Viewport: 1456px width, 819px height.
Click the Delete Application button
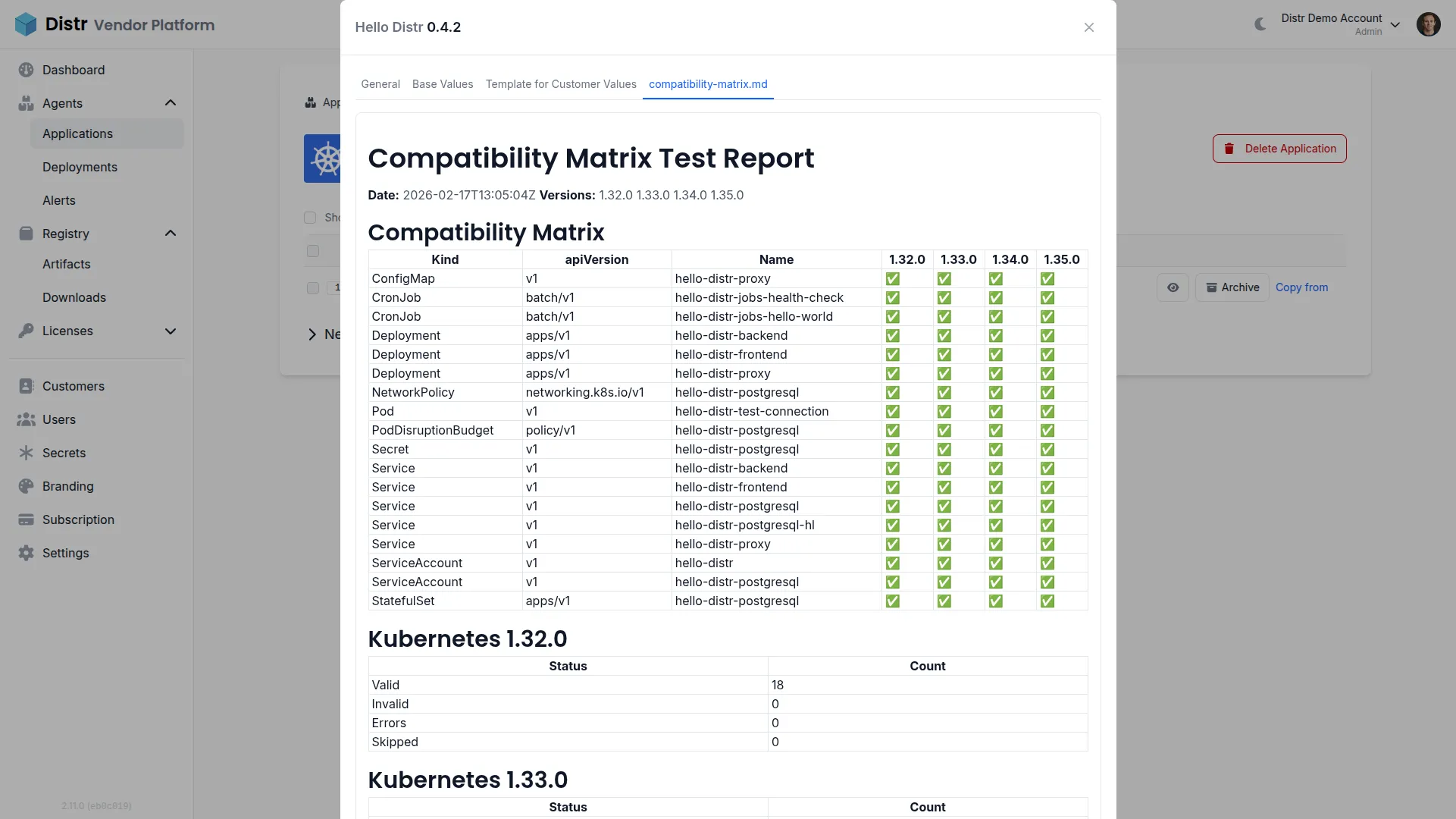point(1279,148)
